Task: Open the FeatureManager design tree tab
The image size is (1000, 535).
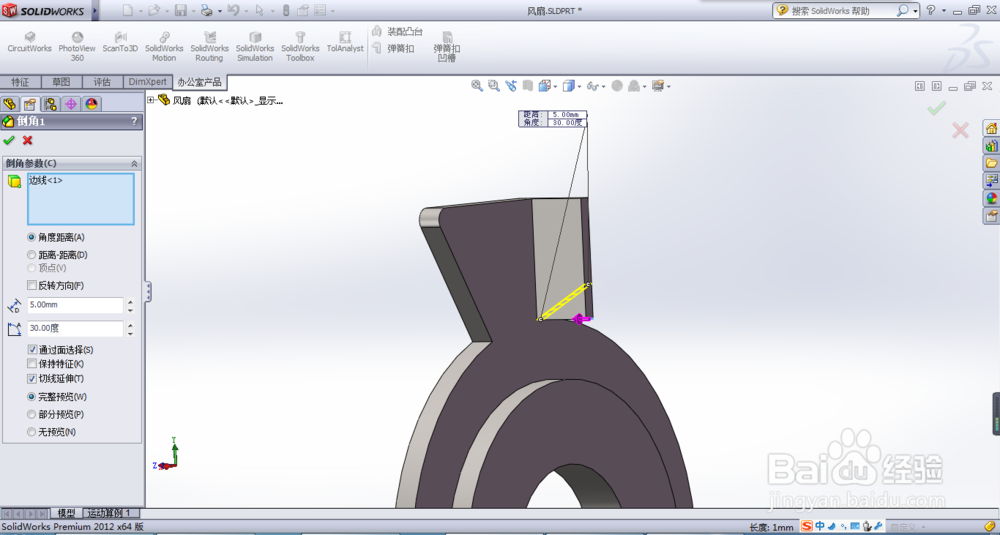Action: point(10,104)
